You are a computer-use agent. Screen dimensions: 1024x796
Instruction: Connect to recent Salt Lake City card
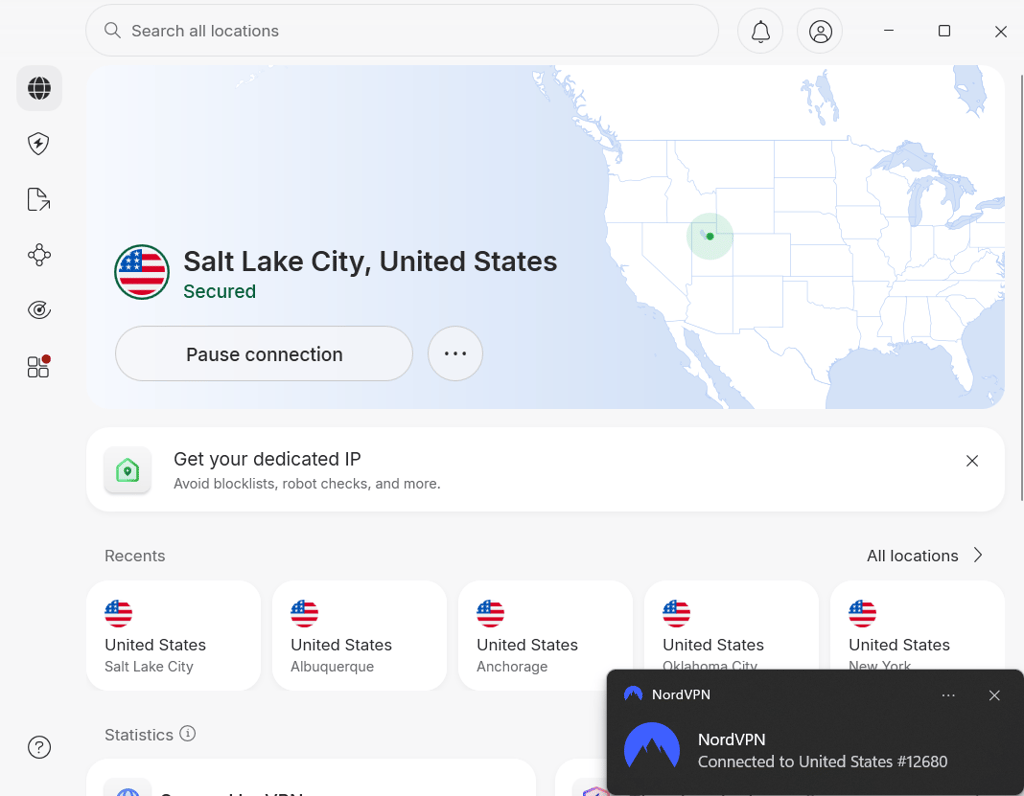pos(174,635)
